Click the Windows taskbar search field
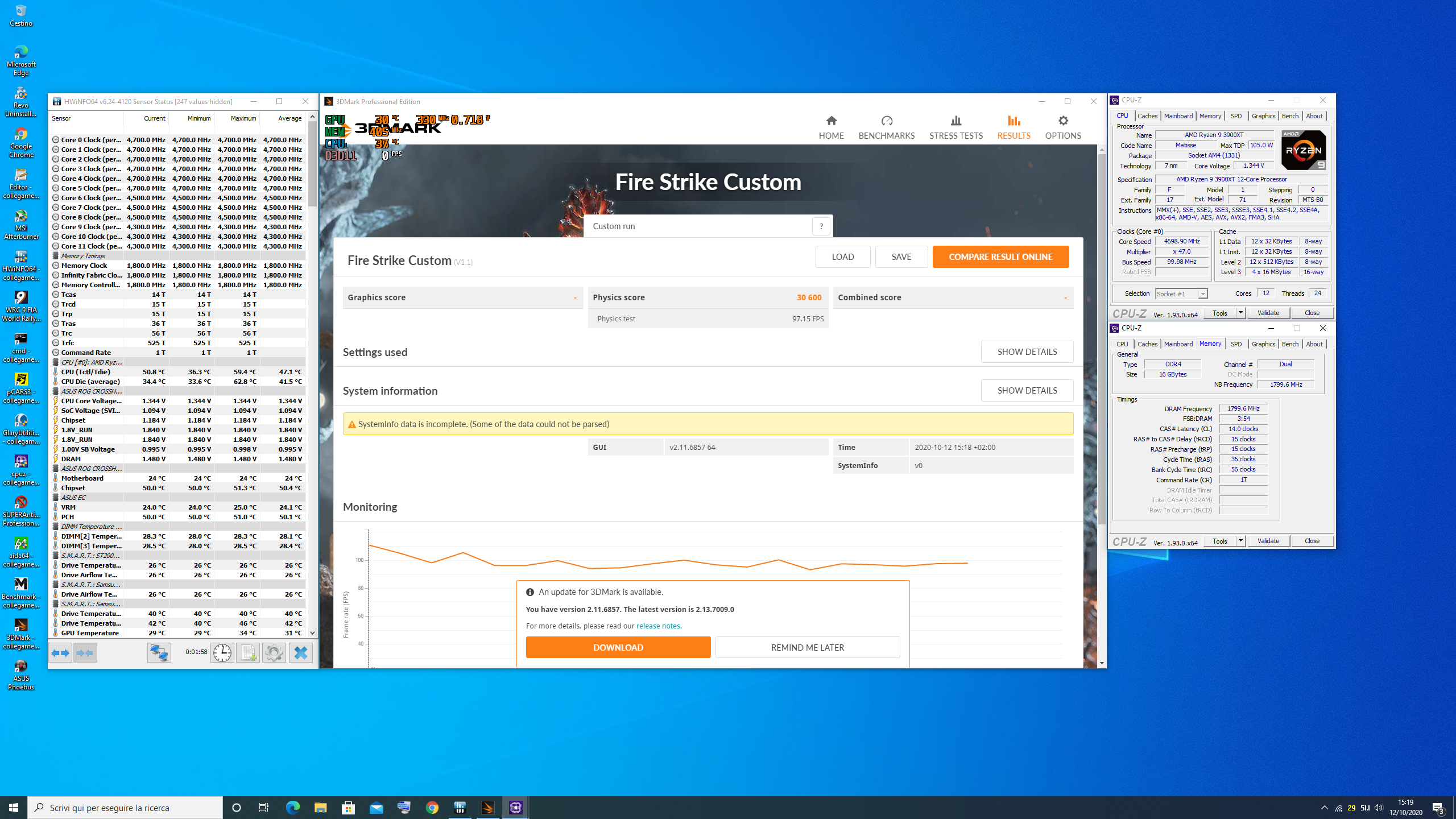Image resolution: width=1456 pixels, height=819 pixels. pos(125,808)
